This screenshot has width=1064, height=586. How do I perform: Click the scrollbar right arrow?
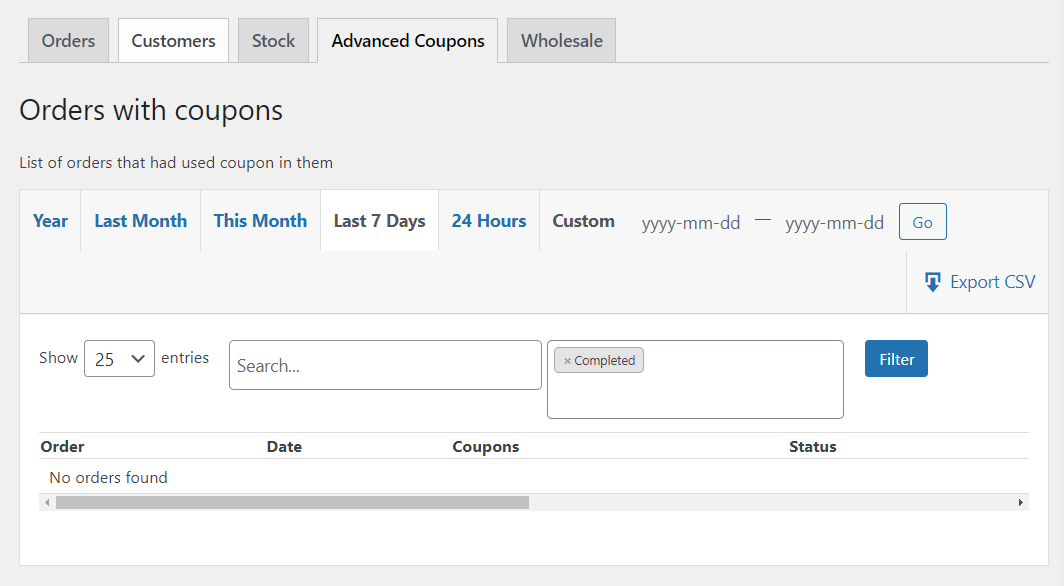pos(1021,503)
